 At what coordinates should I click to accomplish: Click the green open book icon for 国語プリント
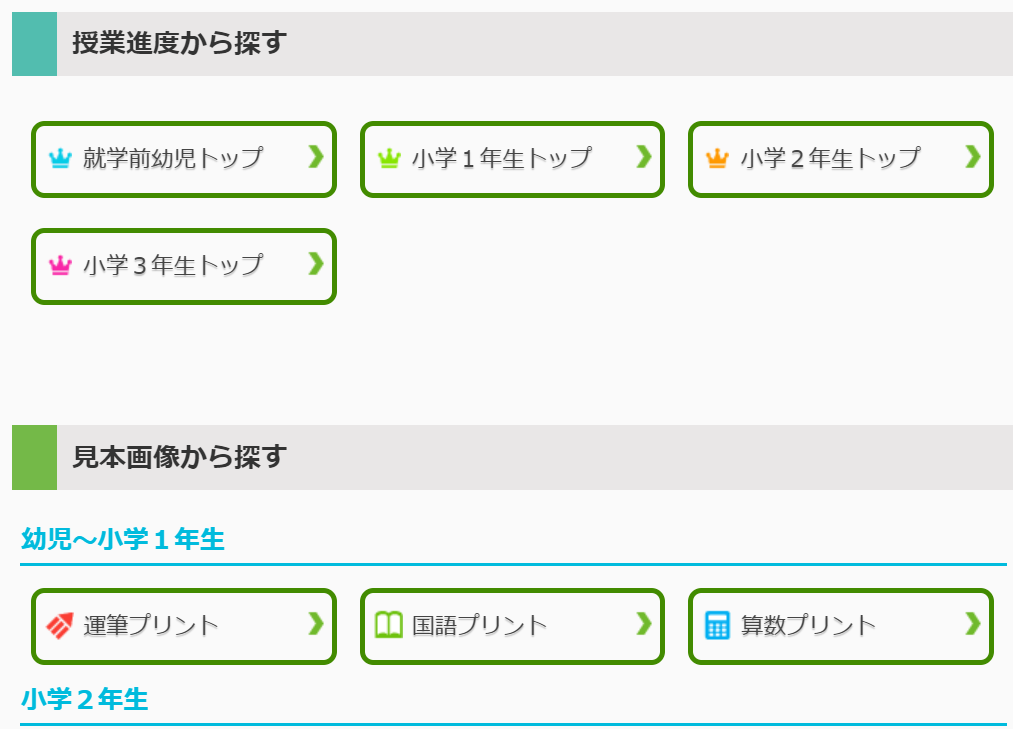pyautogui.click(x=389, y=626)
